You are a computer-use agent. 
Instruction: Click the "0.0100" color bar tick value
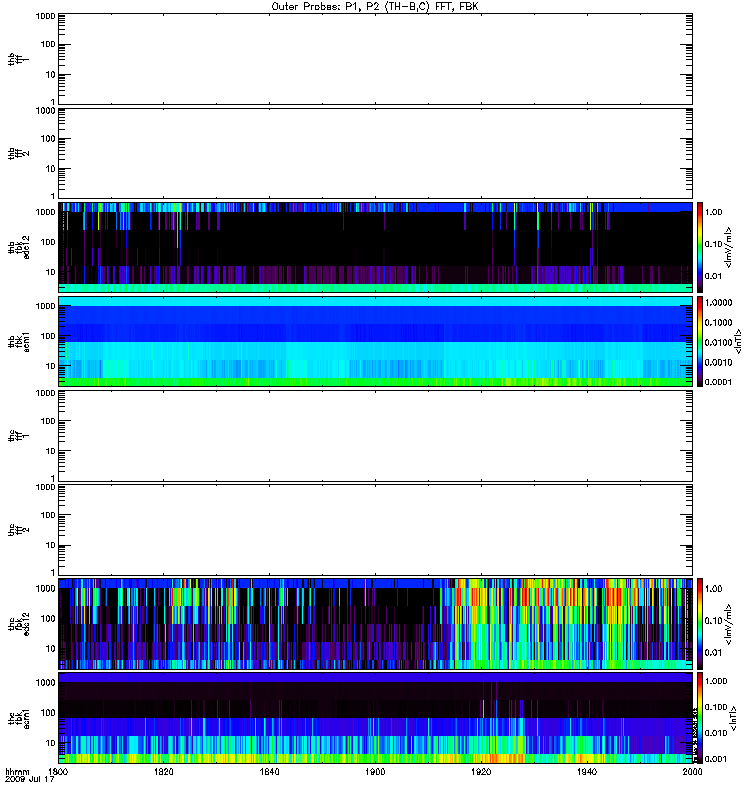click(x=718, y=342)
